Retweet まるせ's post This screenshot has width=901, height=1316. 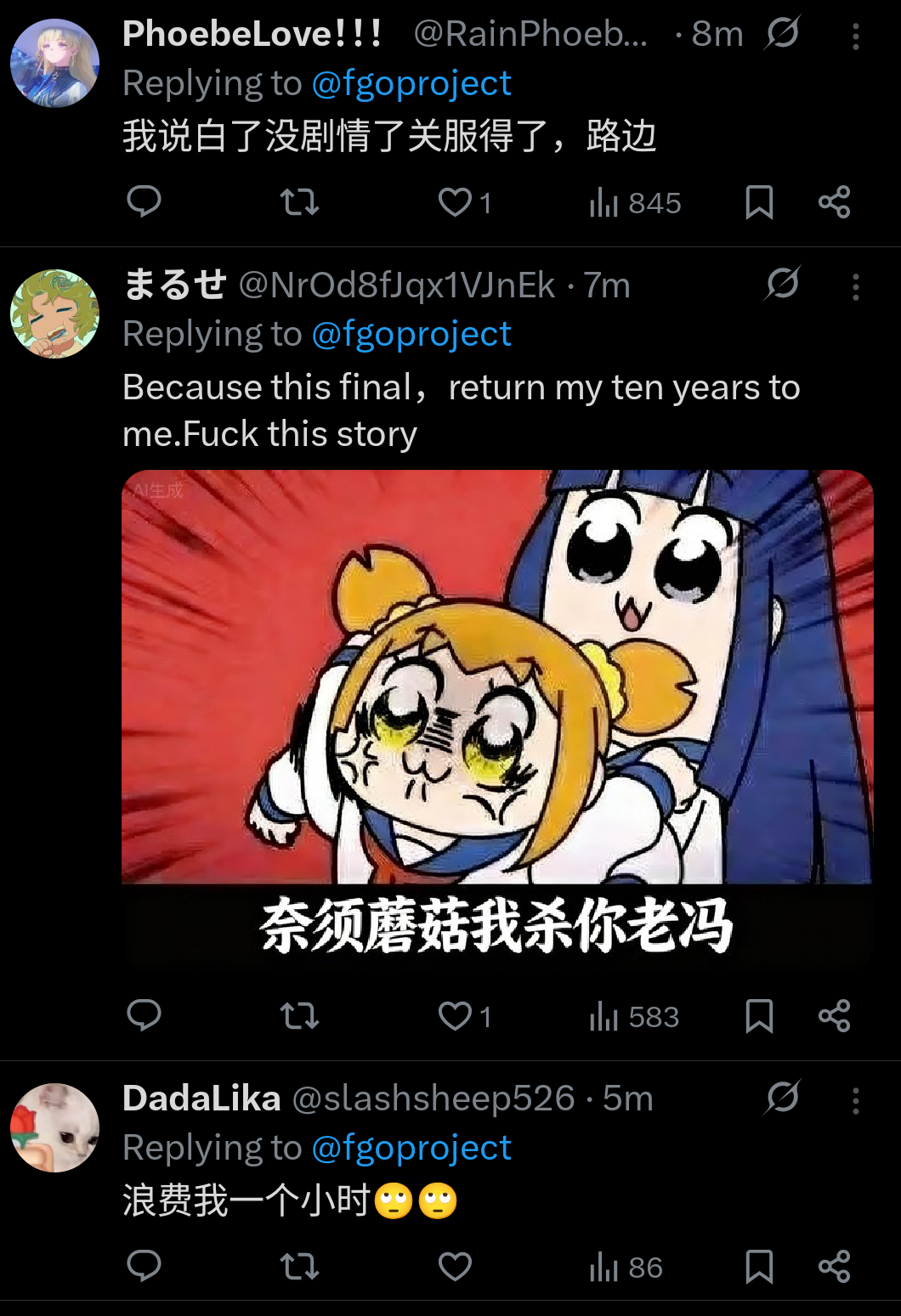[x=299, y=1015]
